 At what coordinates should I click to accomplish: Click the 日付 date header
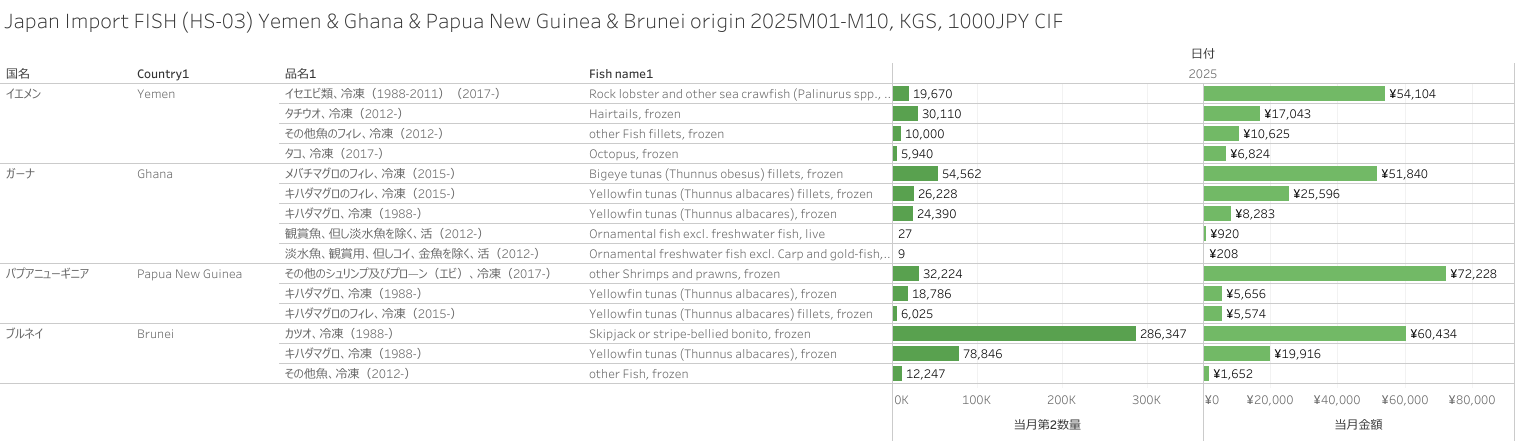pos(1202,54)
